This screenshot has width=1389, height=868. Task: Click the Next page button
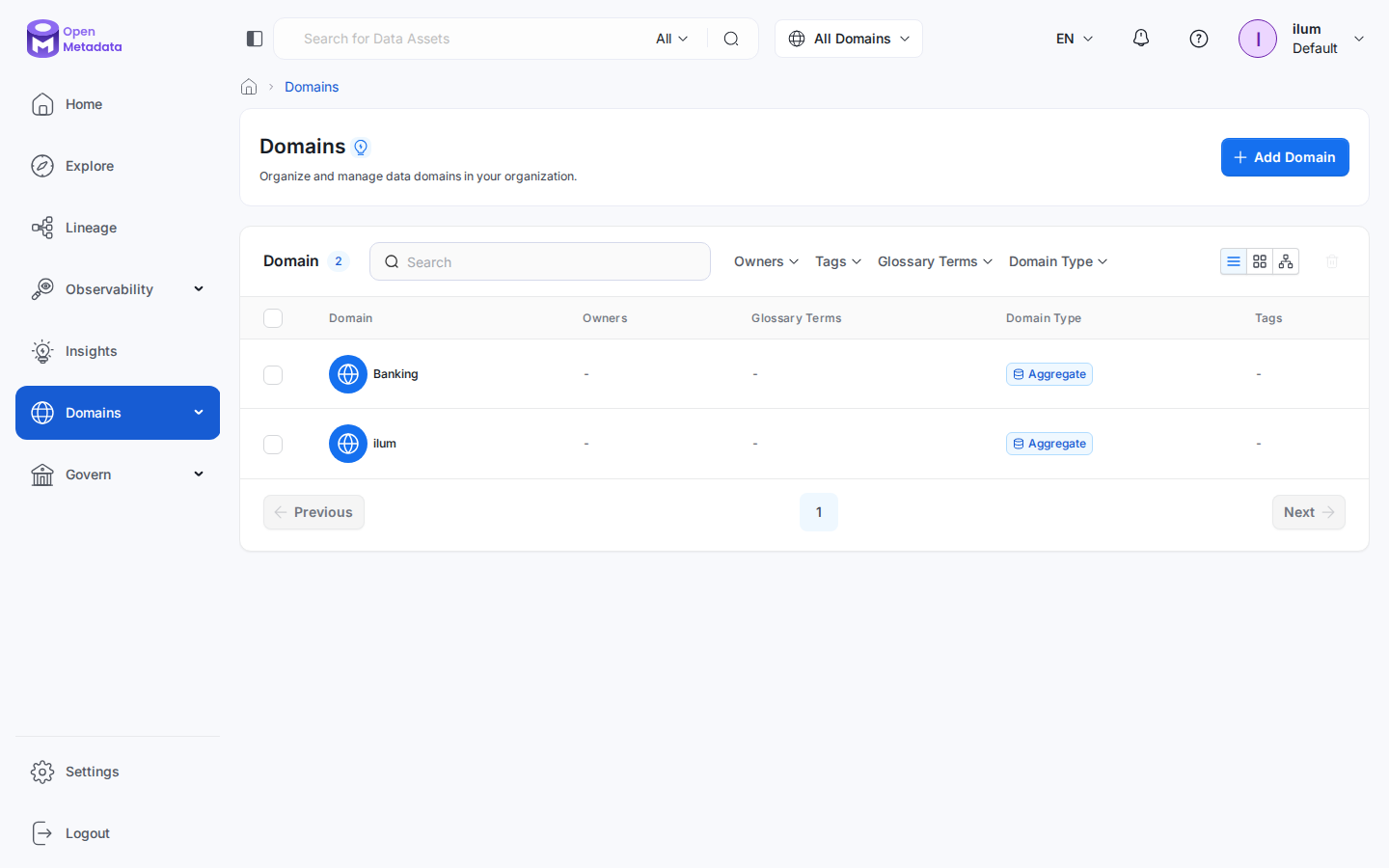[x=1309, y=512]
